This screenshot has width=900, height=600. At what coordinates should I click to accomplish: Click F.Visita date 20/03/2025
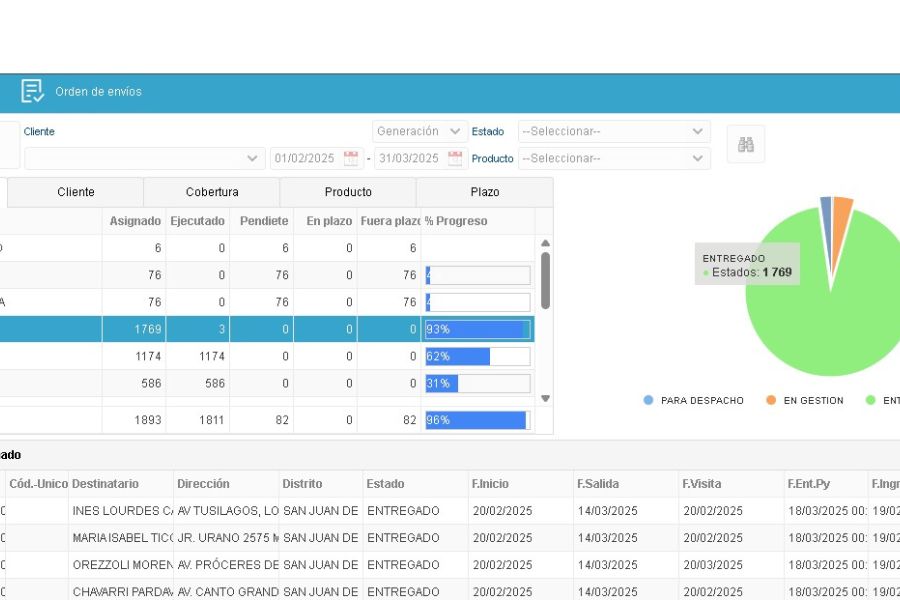713,565
